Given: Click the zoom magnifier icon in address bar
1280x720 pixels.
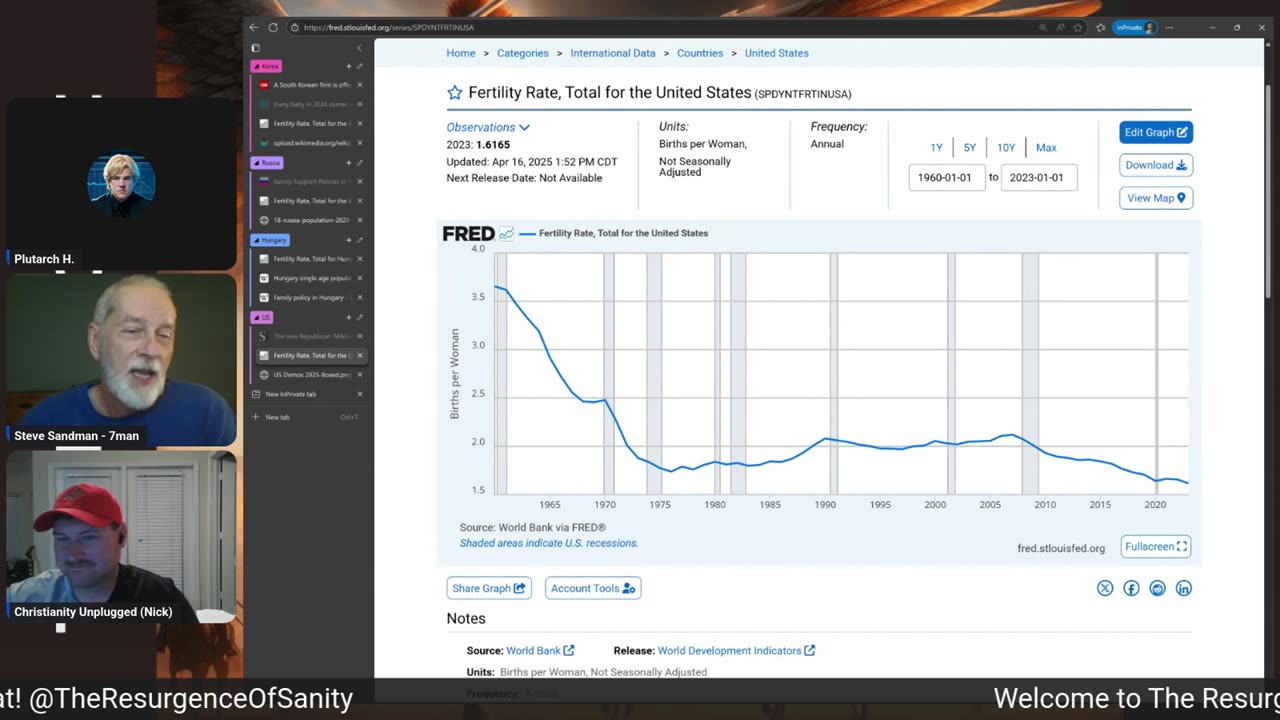Looking at the screenshot, I should [1043, 28].
